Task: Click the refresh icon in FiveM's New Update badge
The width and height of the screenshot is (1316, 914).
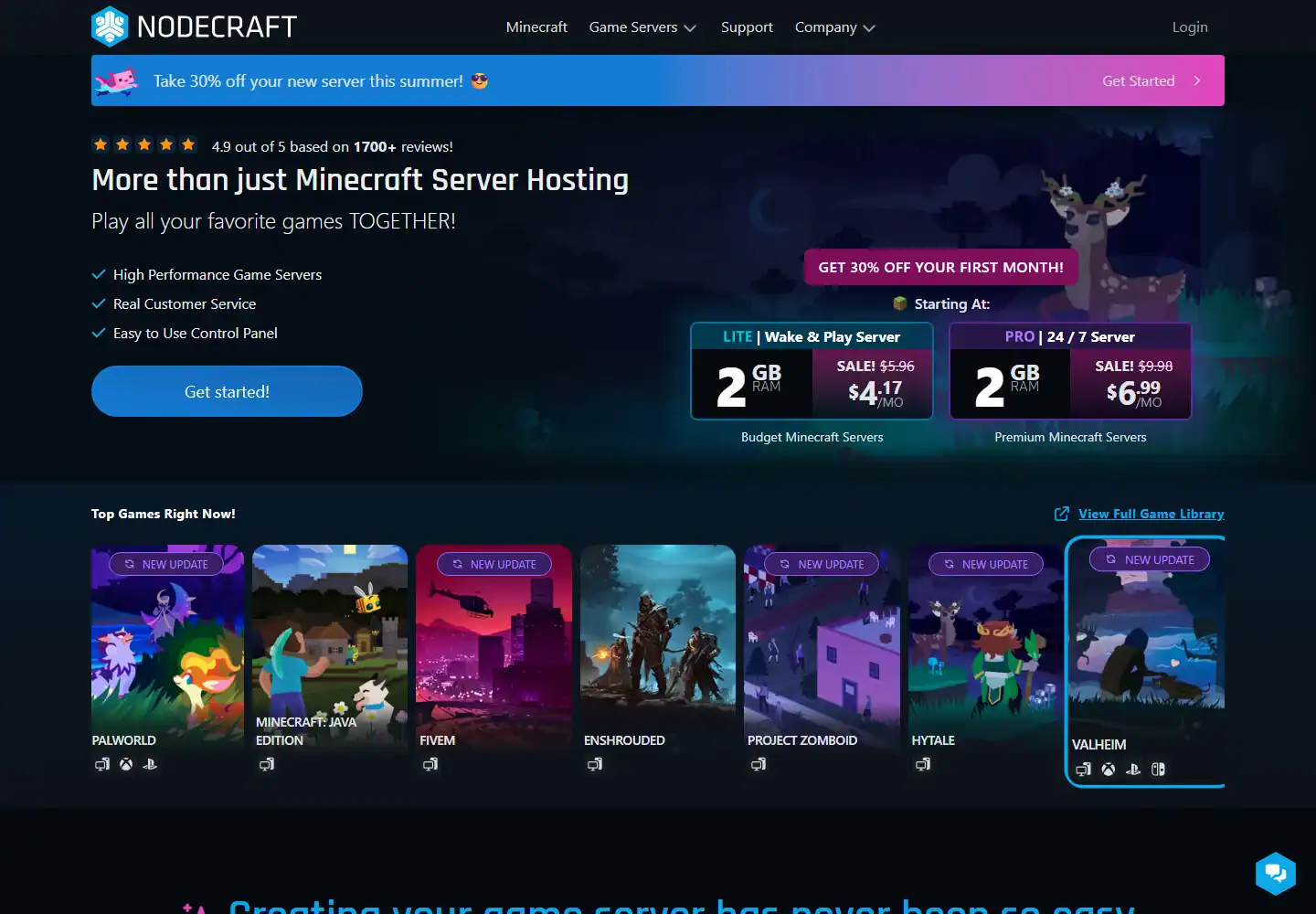Action: pyautogui.click(x=457, y=564)
